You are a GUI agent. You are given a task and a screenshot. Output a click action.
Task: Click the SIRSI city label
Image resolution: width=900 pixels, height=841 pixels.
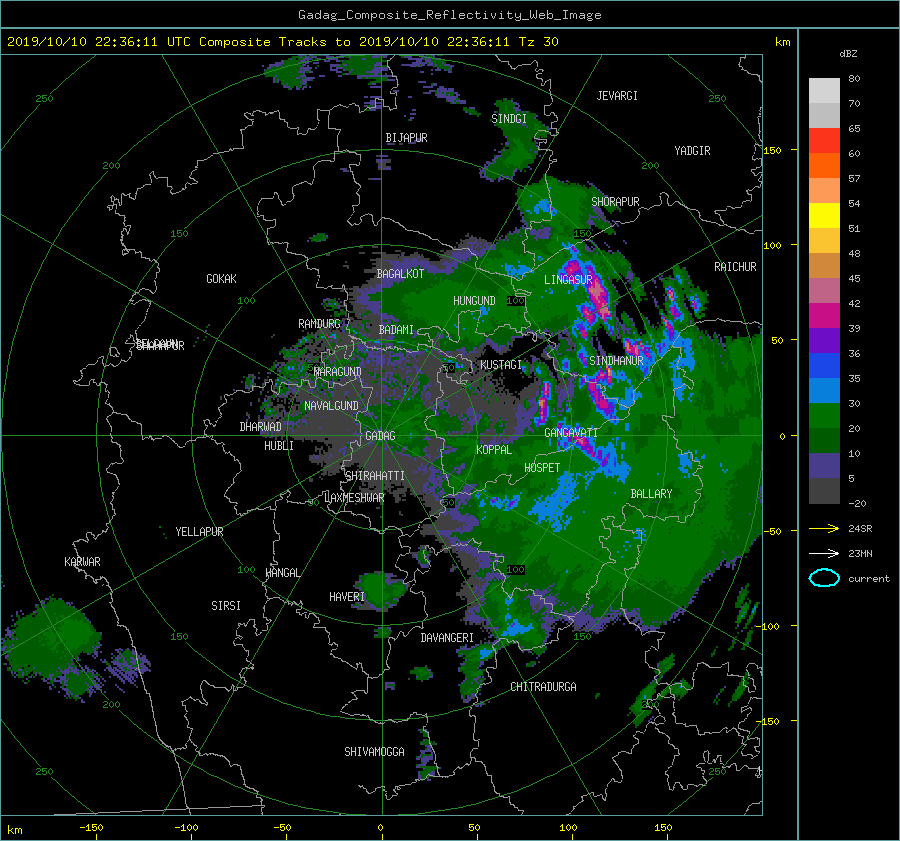226,606
